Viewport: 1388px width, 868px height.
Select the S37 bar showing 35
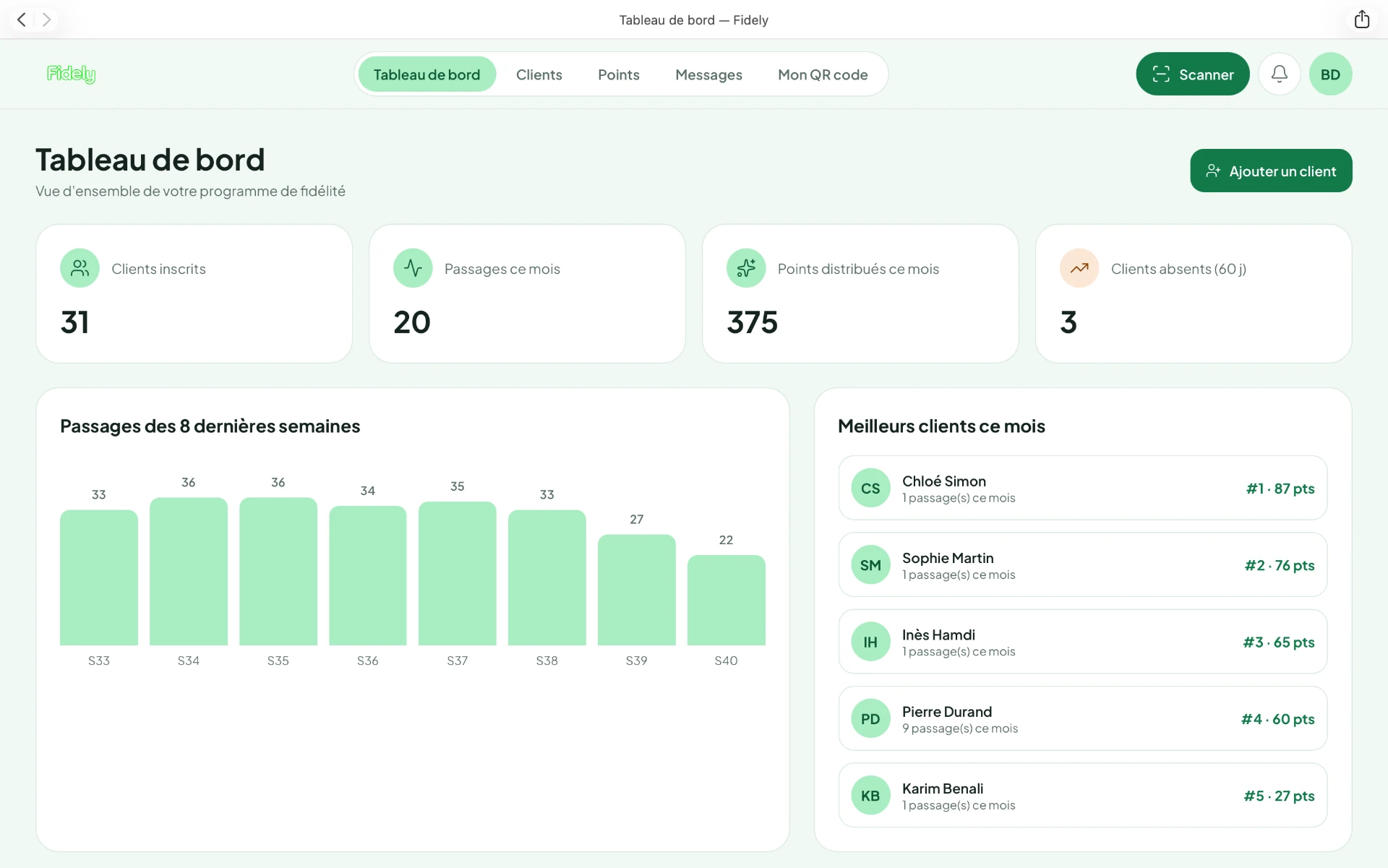click(x=458, y=574)
